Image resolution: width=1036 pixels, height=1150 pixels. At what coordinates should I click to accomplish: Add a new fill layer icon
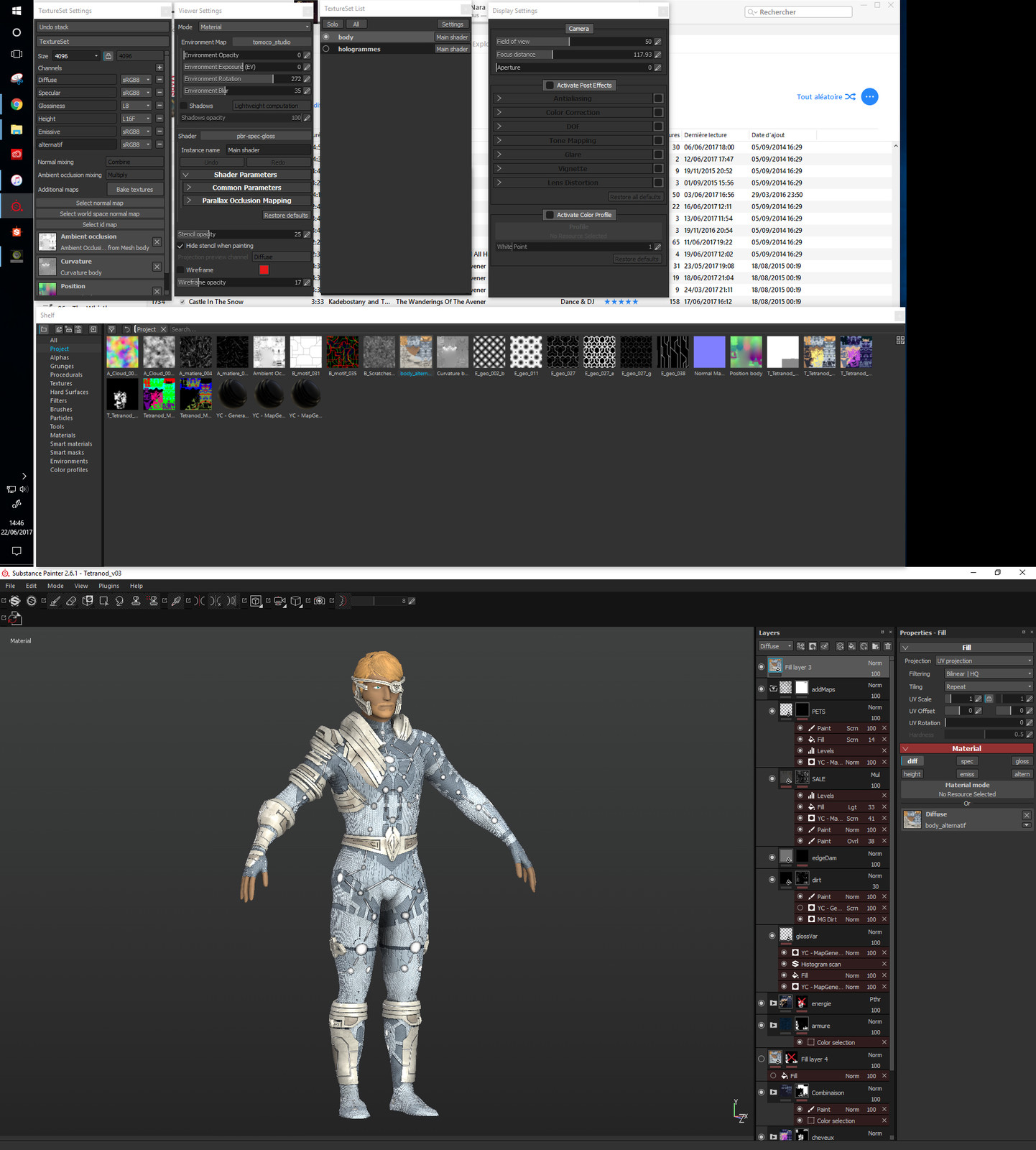[x=851, y=646]
